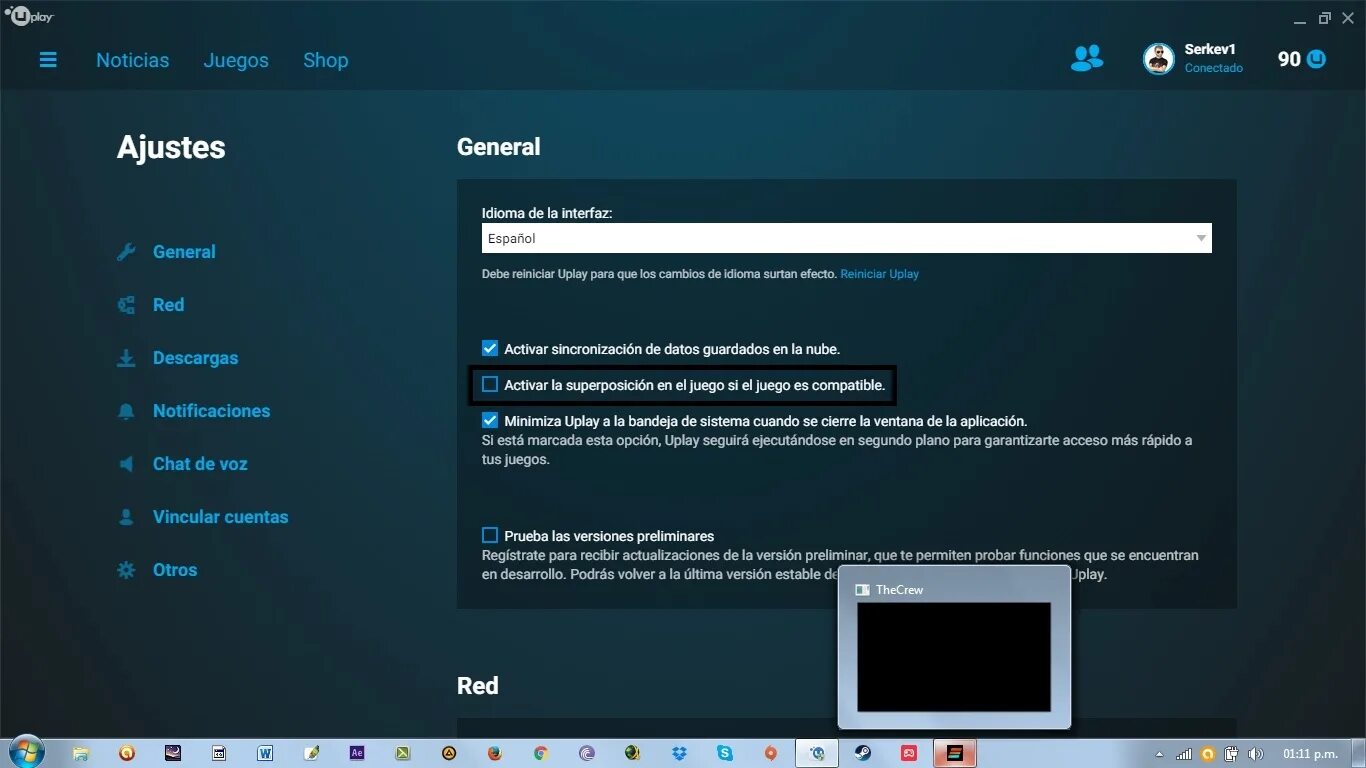This screenshot has height=768, width=1366.
Task: Open the red game controller taskbar app
Action: pyautogui.click(x=909, y=753)
